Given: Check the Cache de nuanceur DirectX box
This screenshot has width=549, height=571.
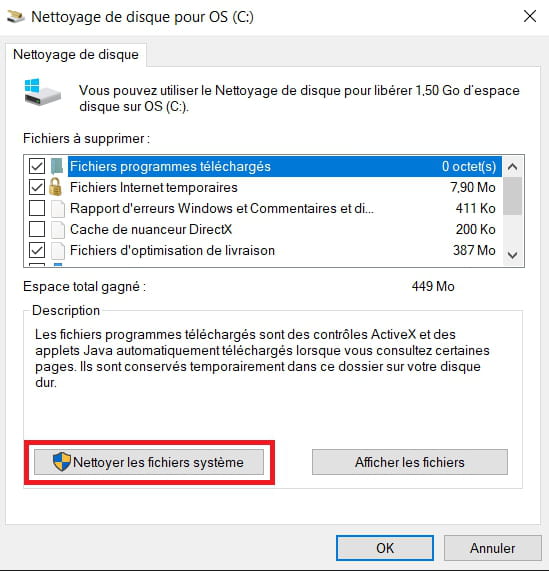Looking at the screenshot, I should pos(37,229).
